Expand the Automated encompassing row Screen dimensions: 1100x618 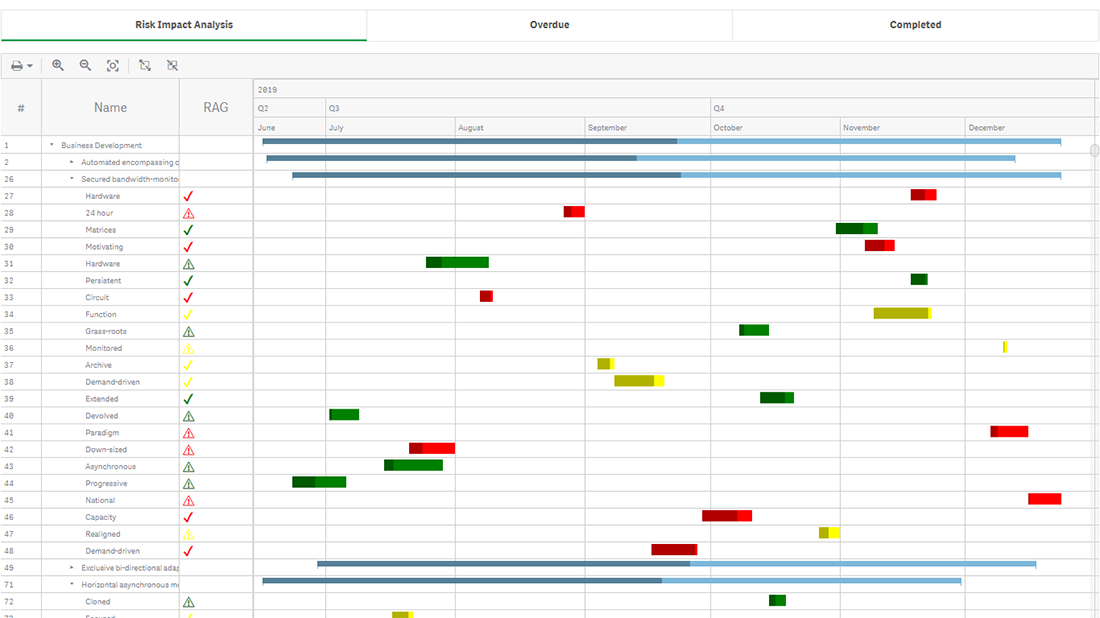coord(72,162)
